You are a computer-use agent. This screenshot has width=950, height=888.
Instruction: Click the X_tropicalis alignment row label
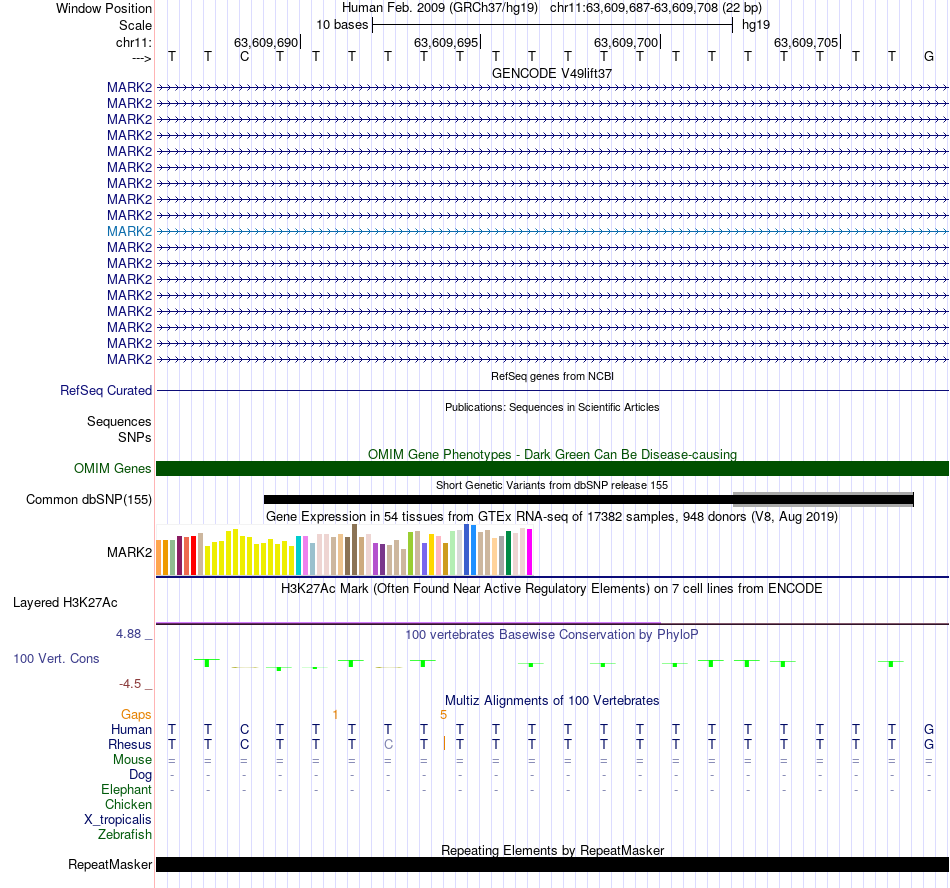click(118, 820)
